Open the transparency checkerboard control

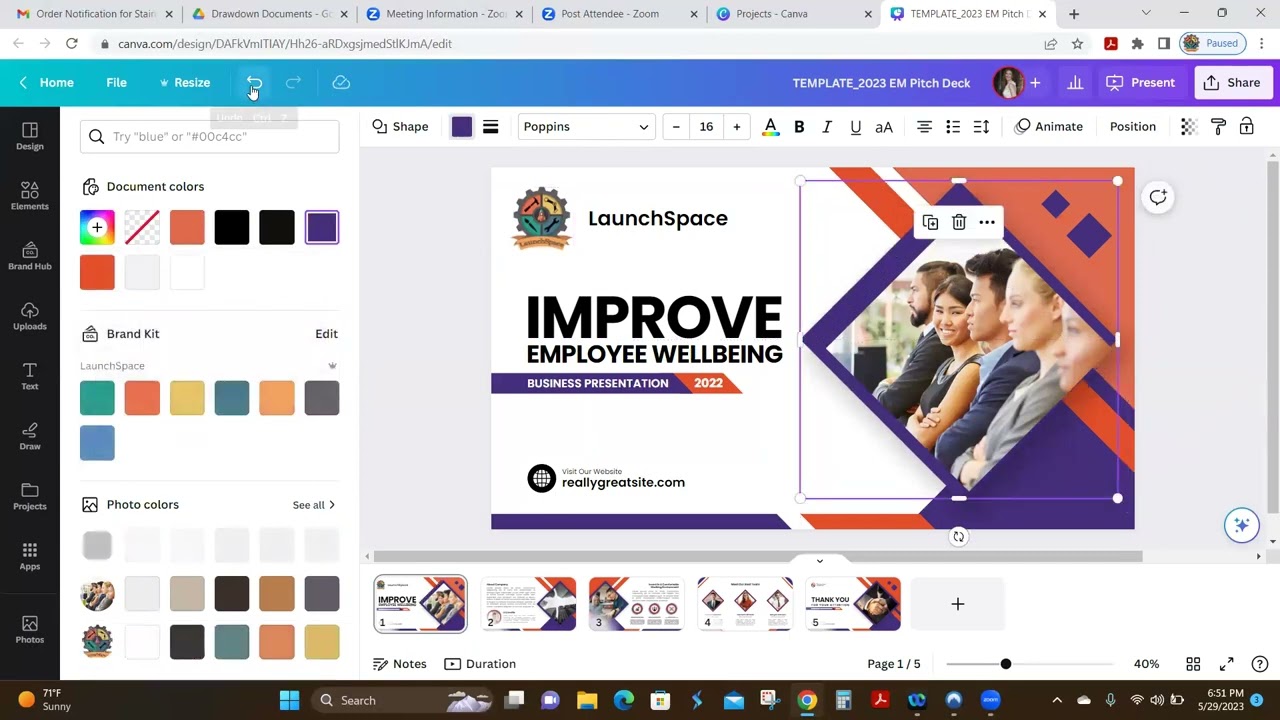tap(1188, 127)
